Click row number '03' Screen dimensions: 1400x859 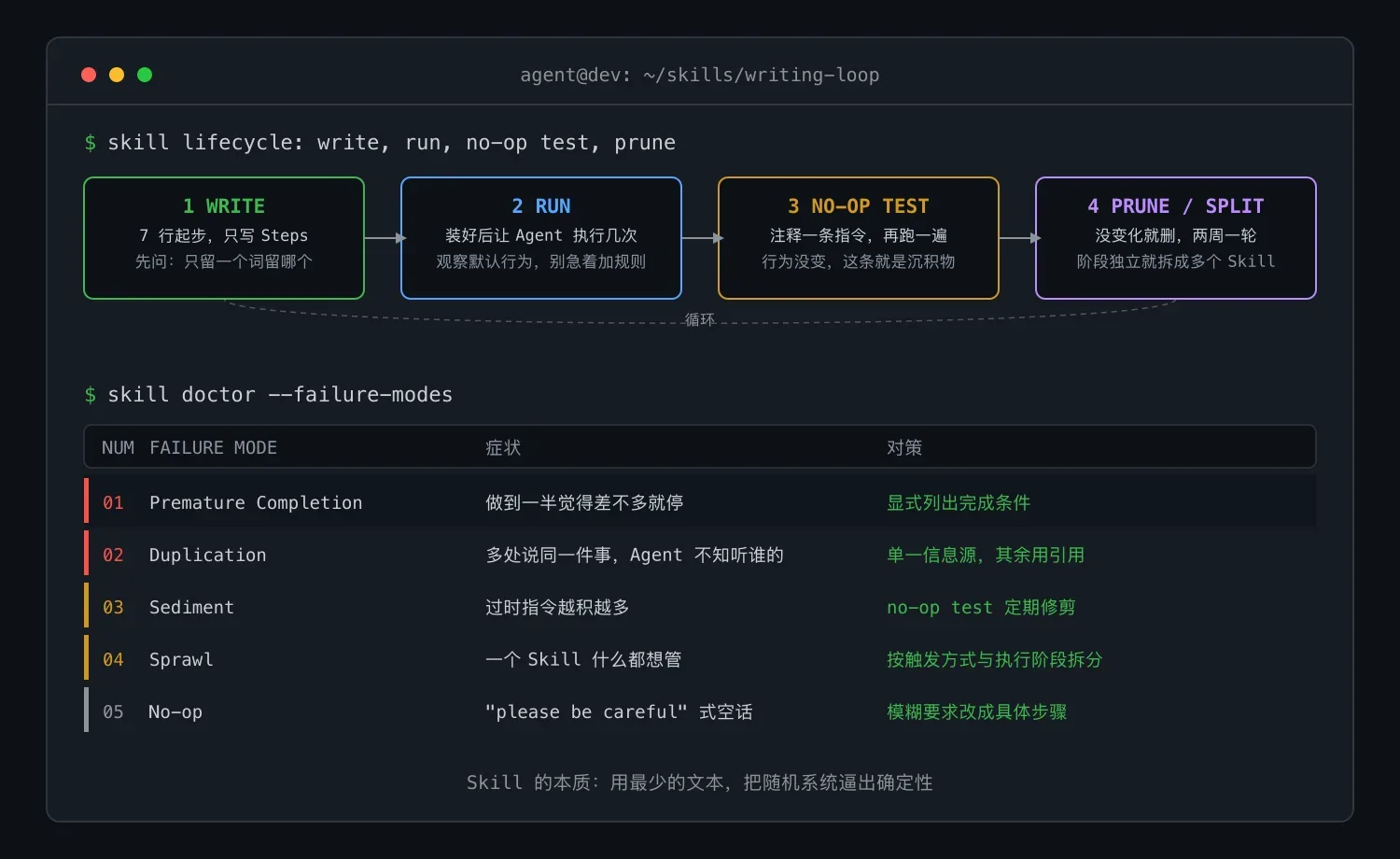[x=113, y=607]
